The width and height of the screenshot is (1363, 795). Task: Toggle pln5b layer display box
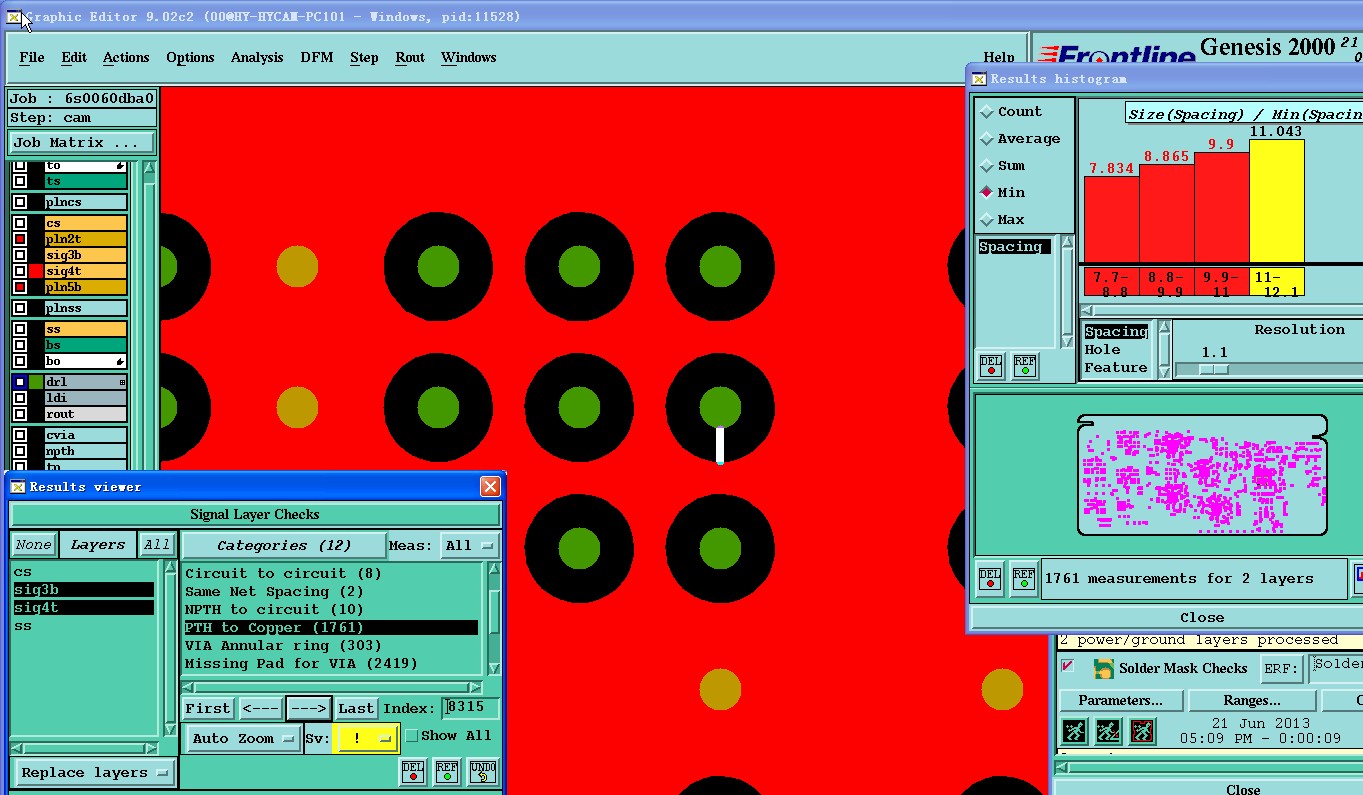(x=19, y=287)
